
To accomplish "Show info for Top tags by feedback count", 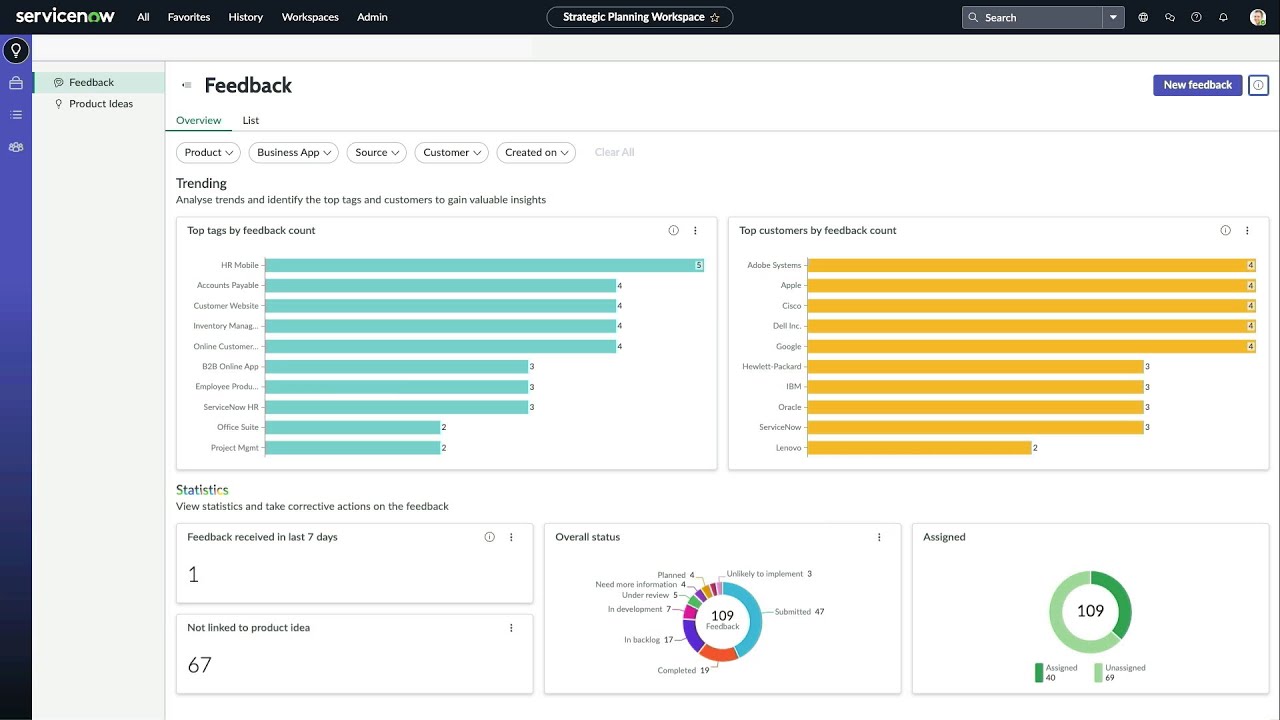I will click(x=673, y=230).
